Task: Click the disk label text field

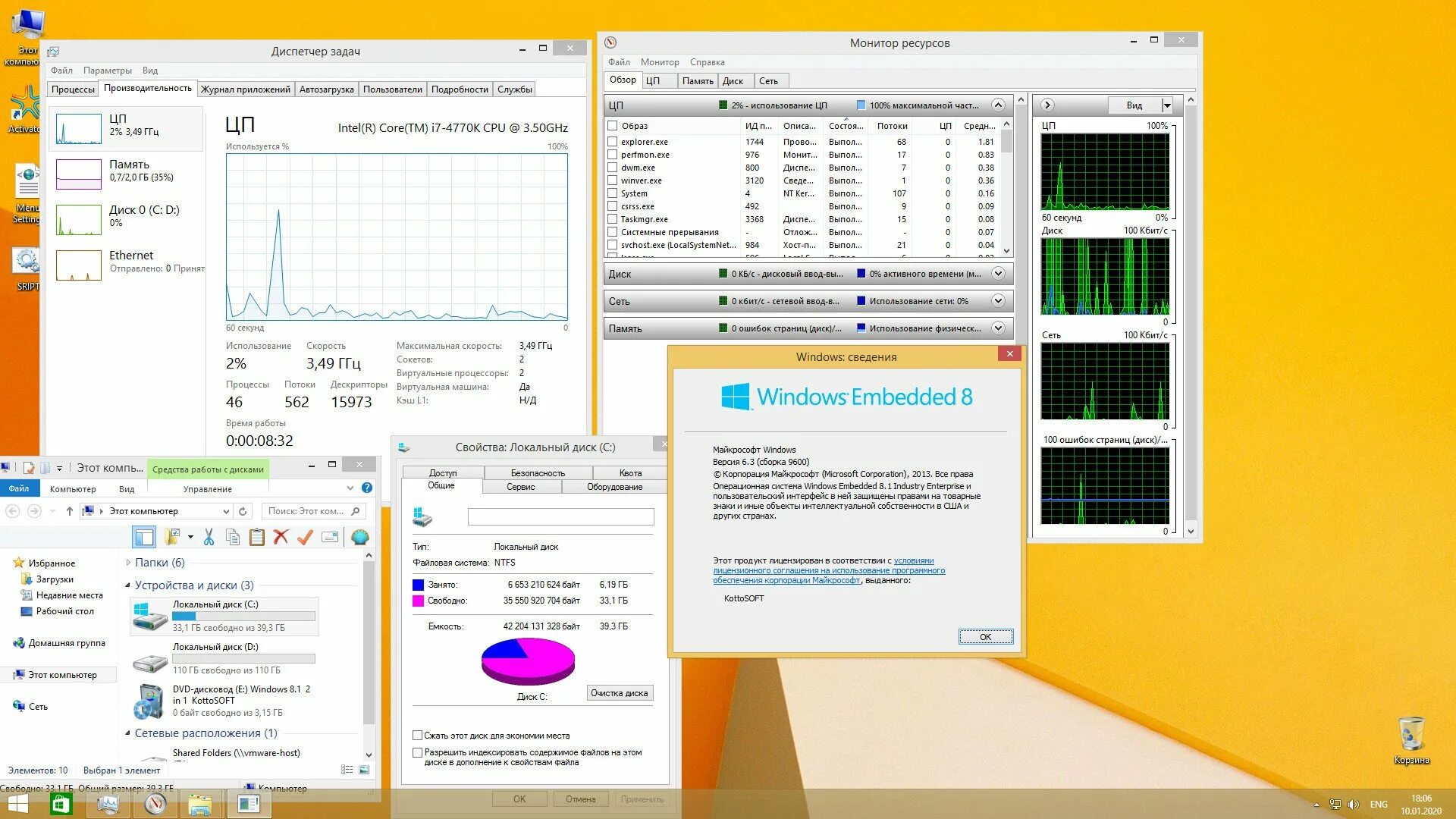Action: (x=560, y=517)
